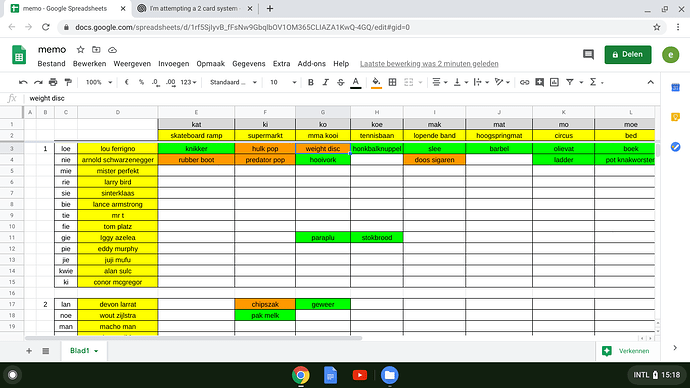Toggle bold formatting
Screen dimensions: 690x388
point(311,82)
